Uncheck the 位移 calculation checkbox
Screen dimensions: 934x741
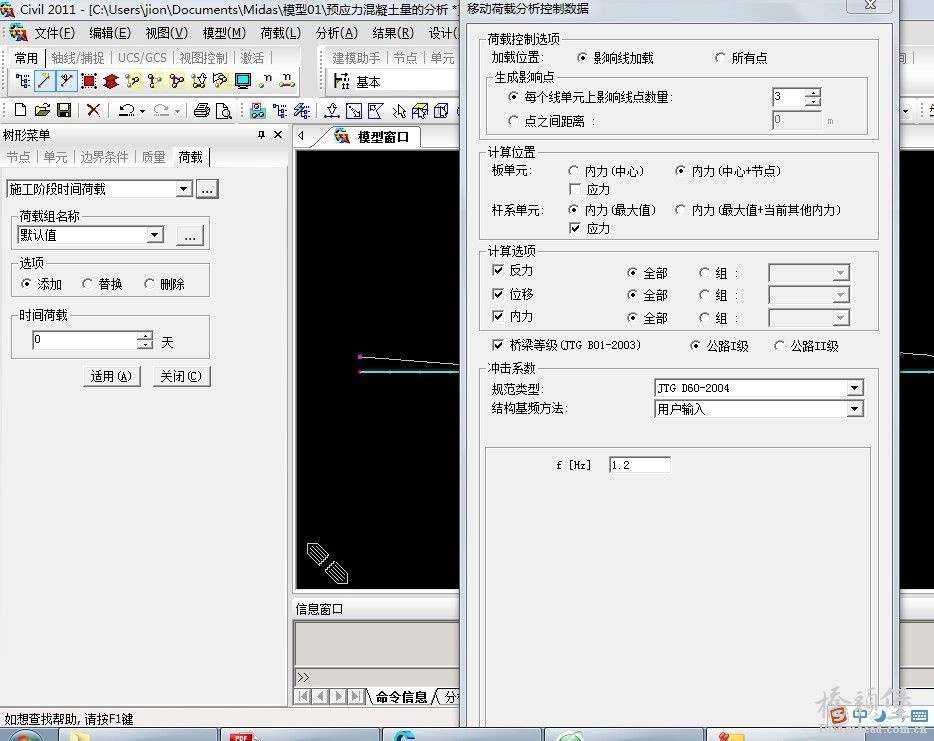coord(498,294)
